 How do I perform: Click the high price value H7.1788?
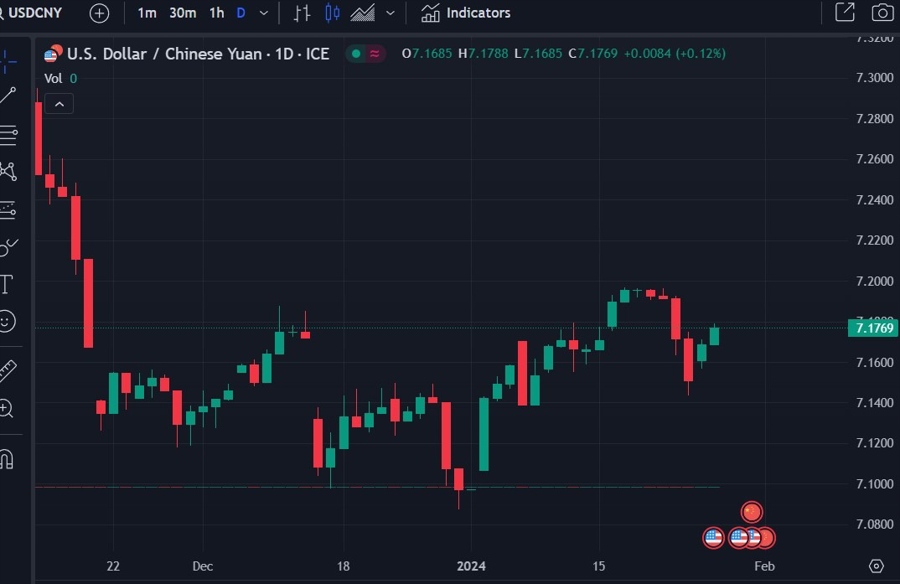(x=483, y=53)
